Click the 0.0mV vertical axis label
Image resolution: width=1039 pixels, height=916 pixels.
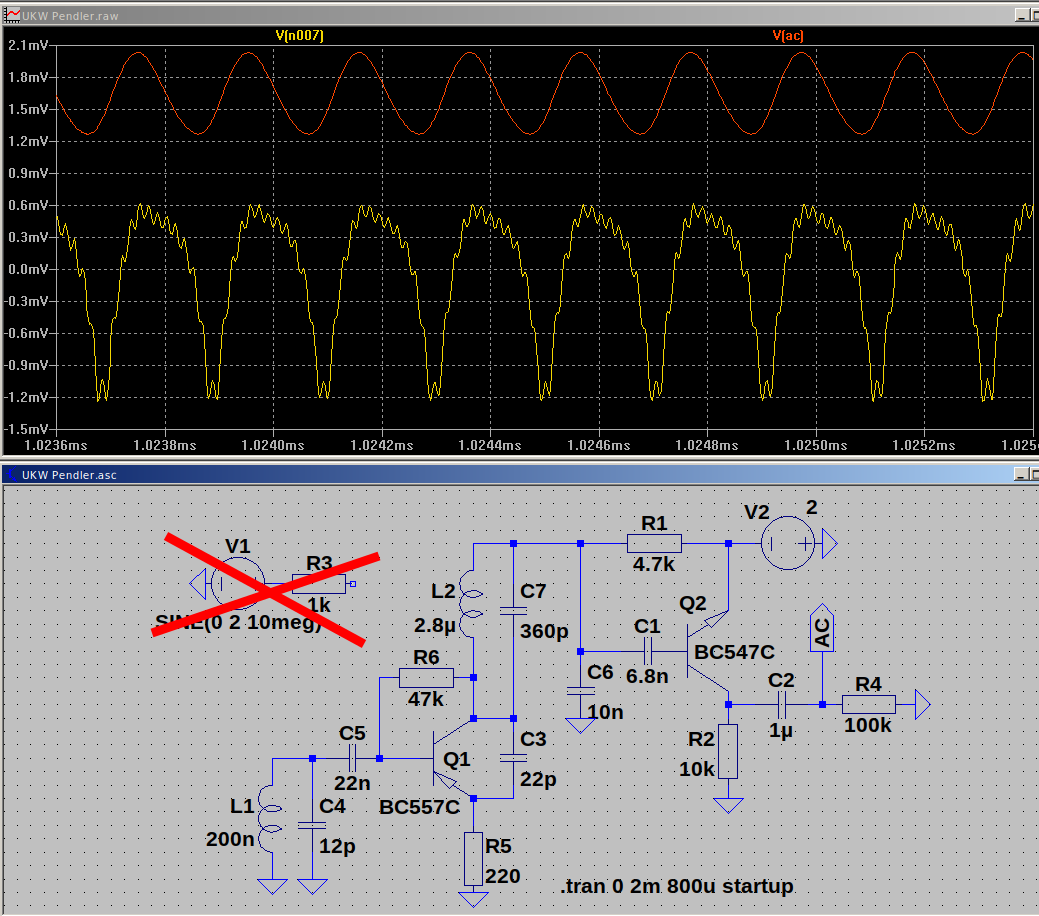tap(27, 270)
